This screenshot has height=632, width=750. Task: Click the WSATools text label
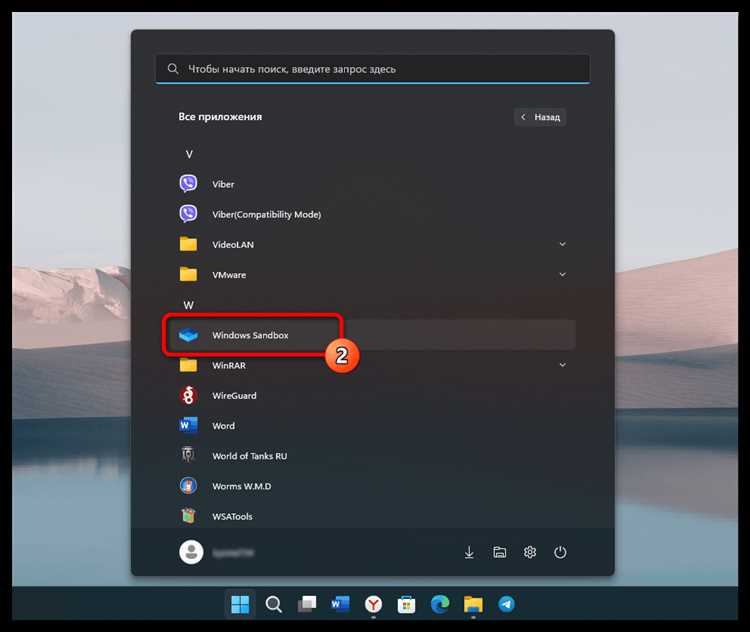[x=232, y=516]
